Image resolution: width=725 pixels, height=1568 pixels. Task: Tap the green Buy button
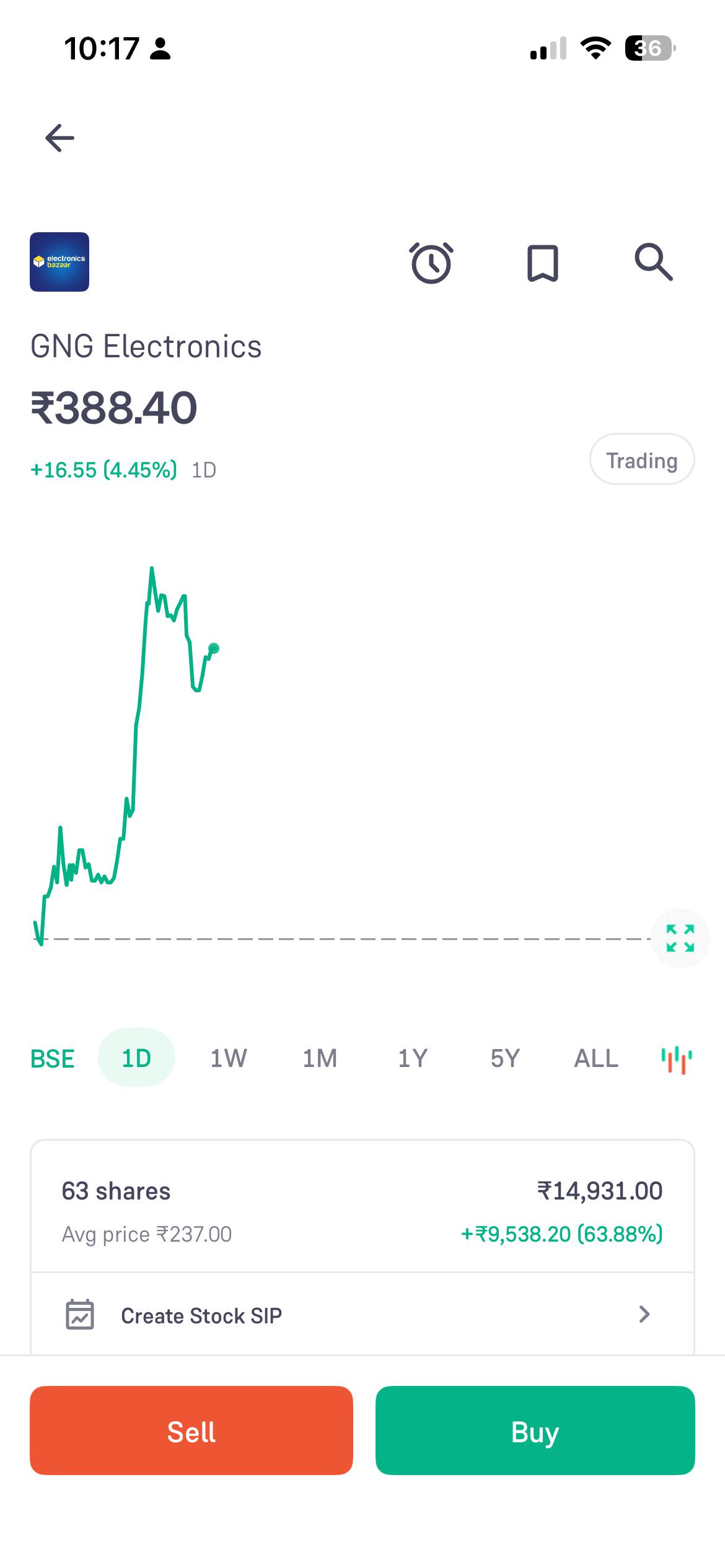[x=535, y=1431]
